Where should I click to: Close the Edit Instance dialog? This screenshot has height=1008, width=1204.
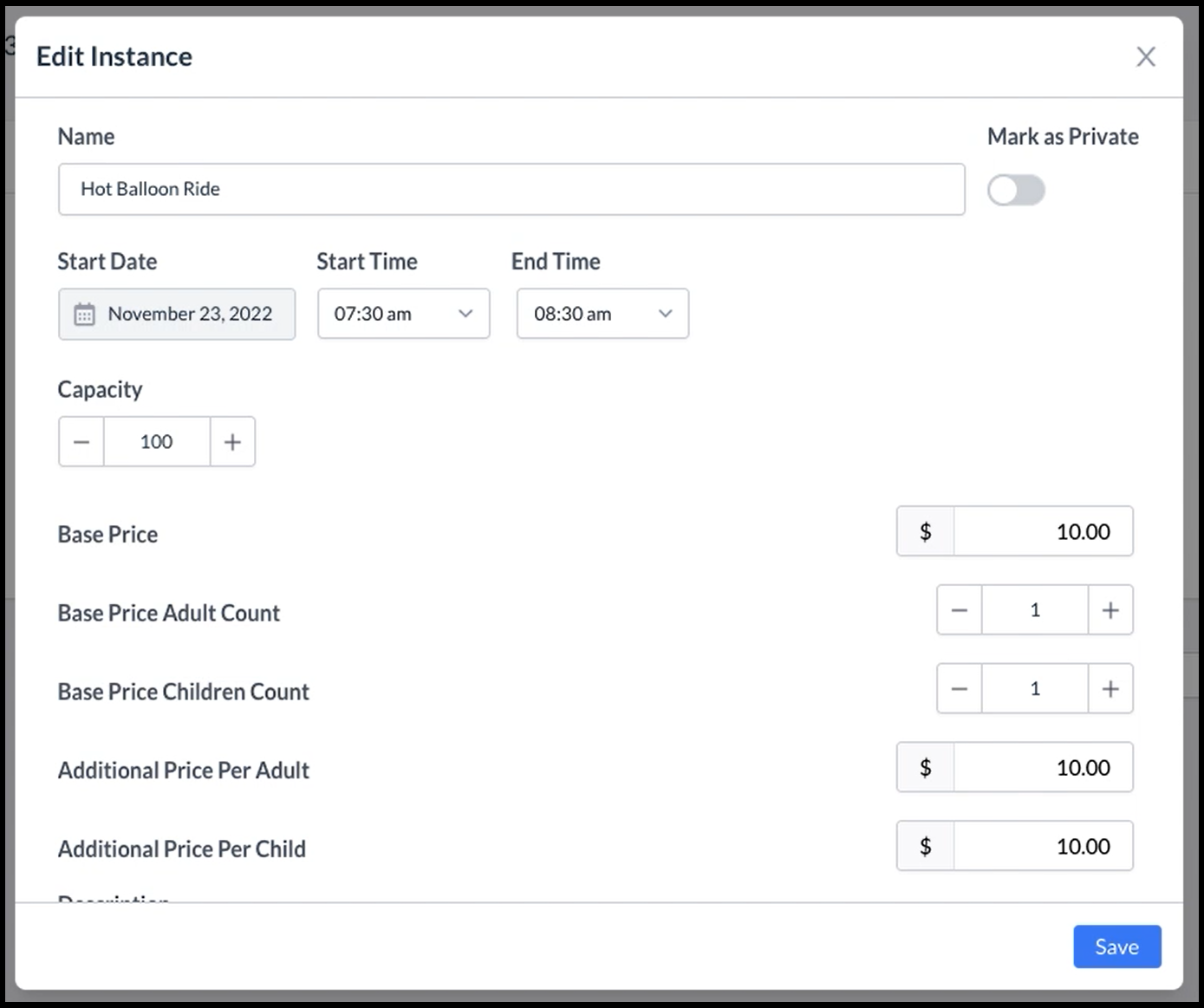1146,56
